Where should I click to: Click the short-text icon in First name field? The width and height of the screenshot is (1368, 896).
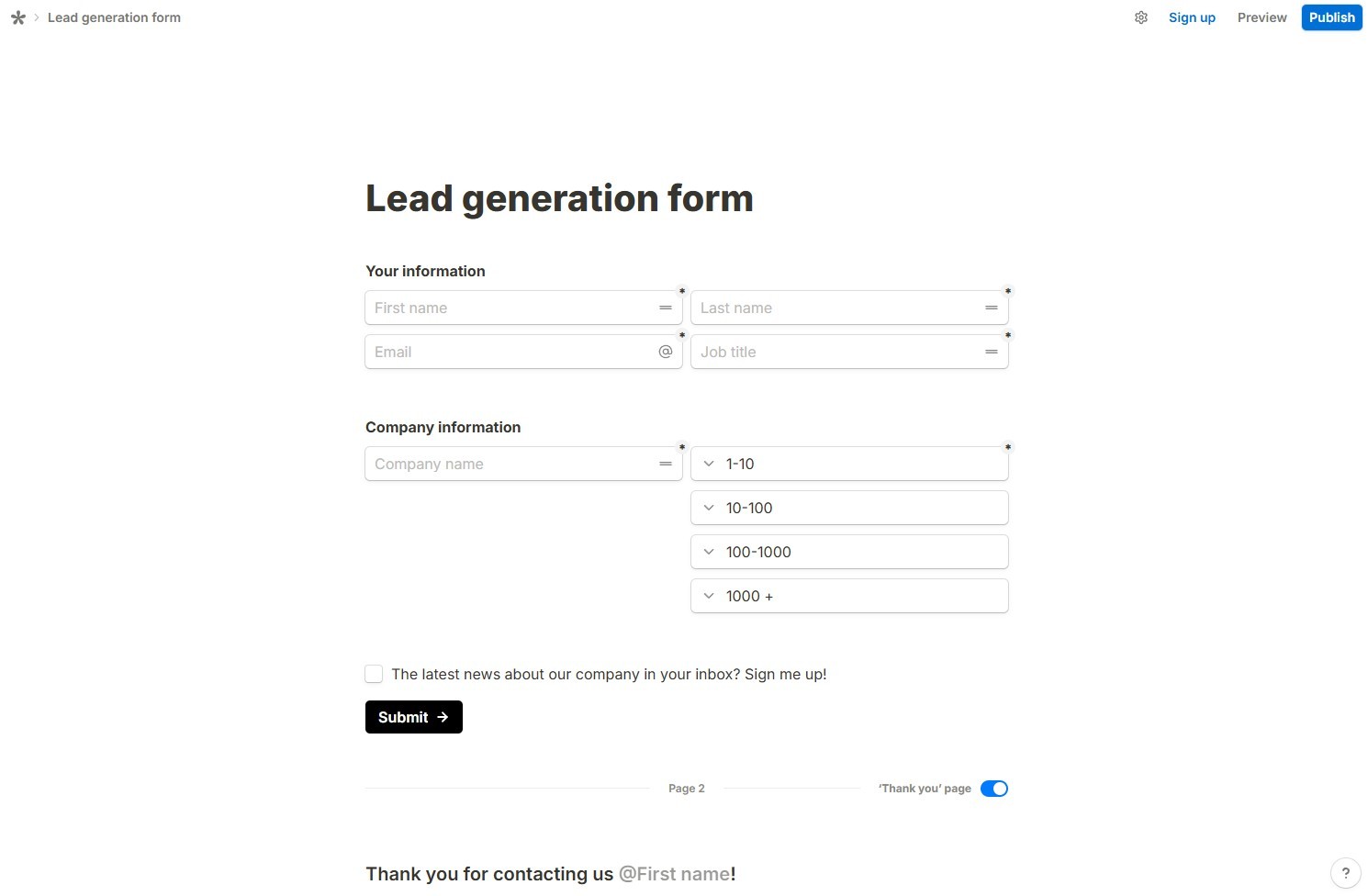click(x=666, y=308)
